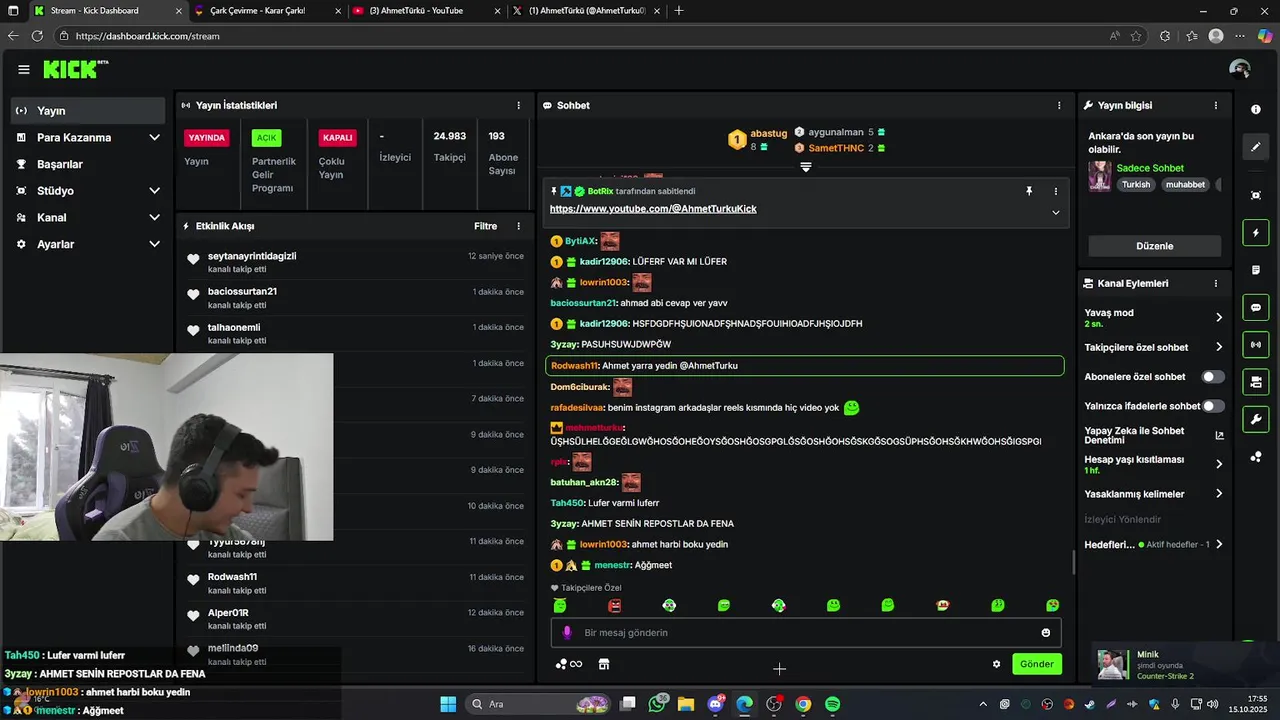This screenshot has width=1280, height=720.
Task: Open Yapay Zeka ile Sohbet Denetimi external link
Action: (1219, 435)
